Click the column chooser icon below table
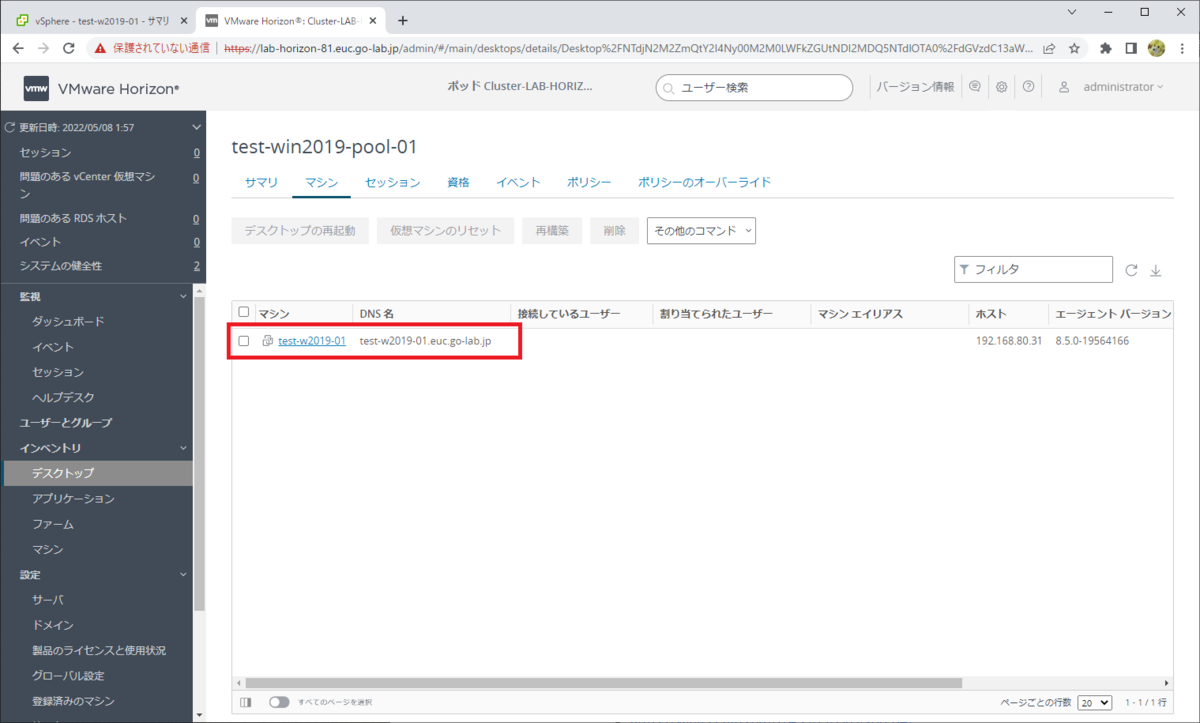Image resolution: width=1200 pixels, height=723 pixels. pos(246,702)
